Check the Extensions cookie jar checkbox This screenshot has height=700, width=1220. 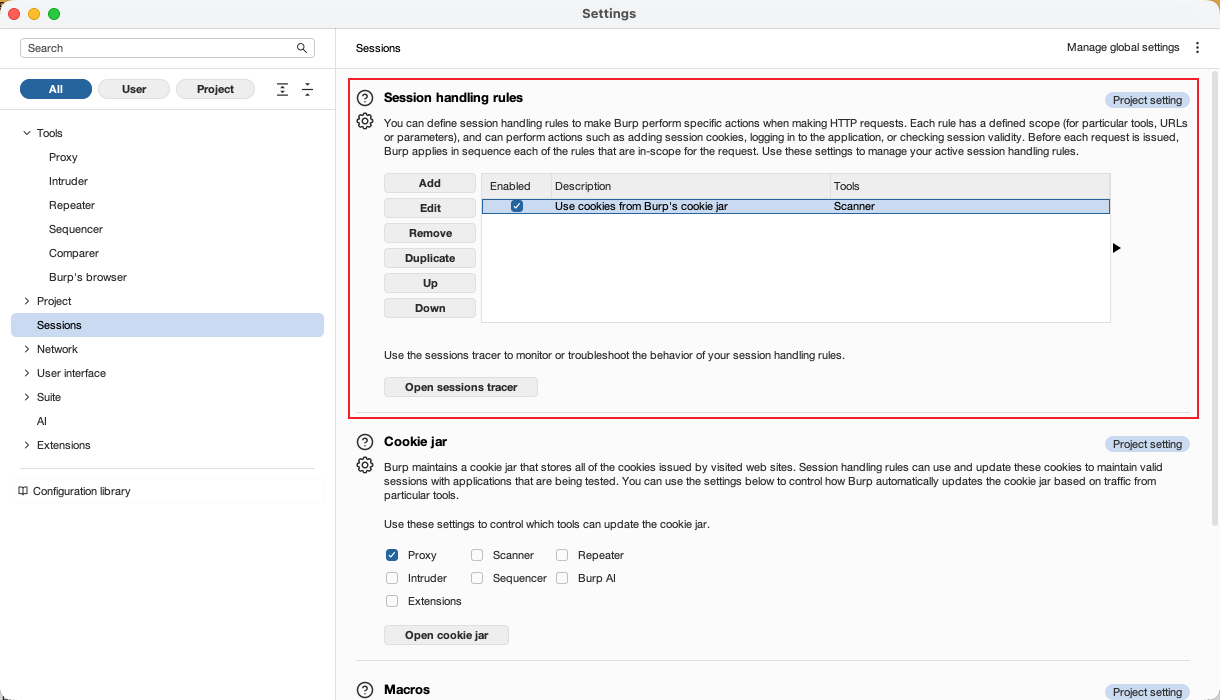(392, 601)
